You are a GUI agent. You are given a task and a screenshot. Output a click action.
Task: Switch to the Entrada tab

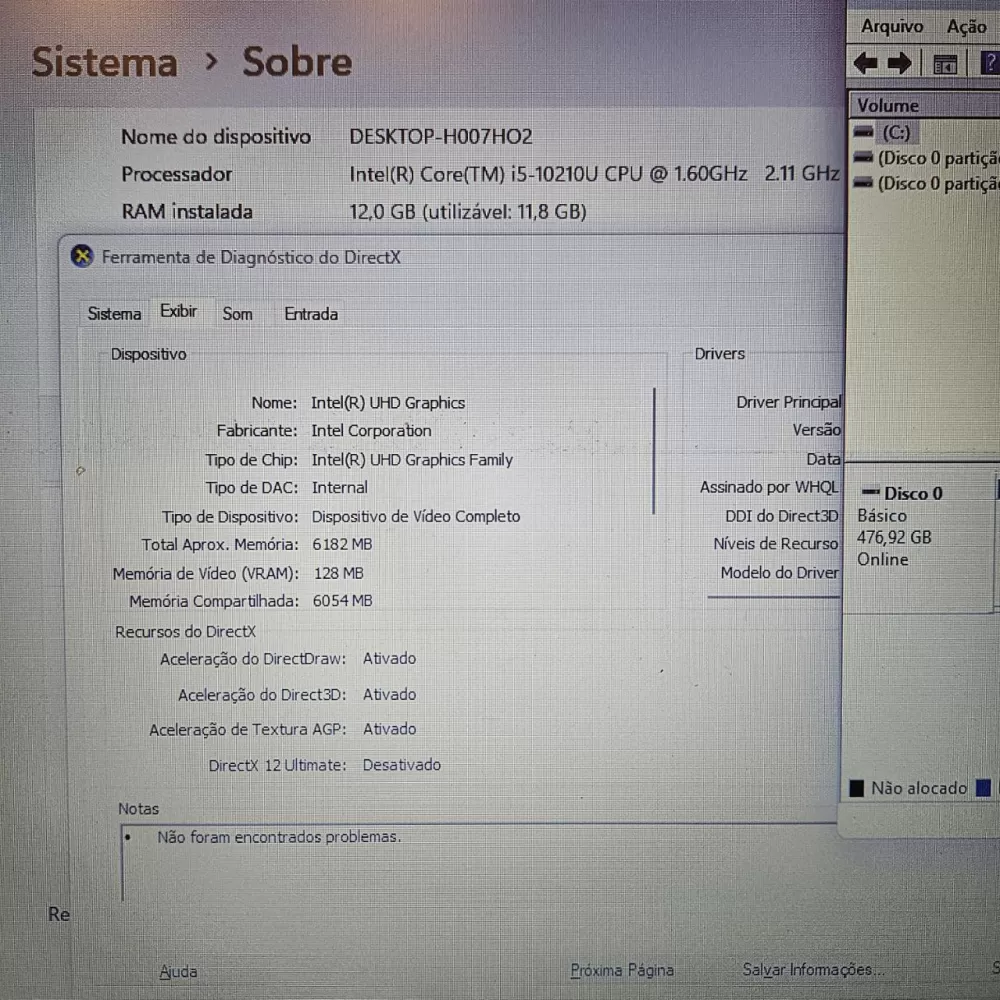pos(311,314)
